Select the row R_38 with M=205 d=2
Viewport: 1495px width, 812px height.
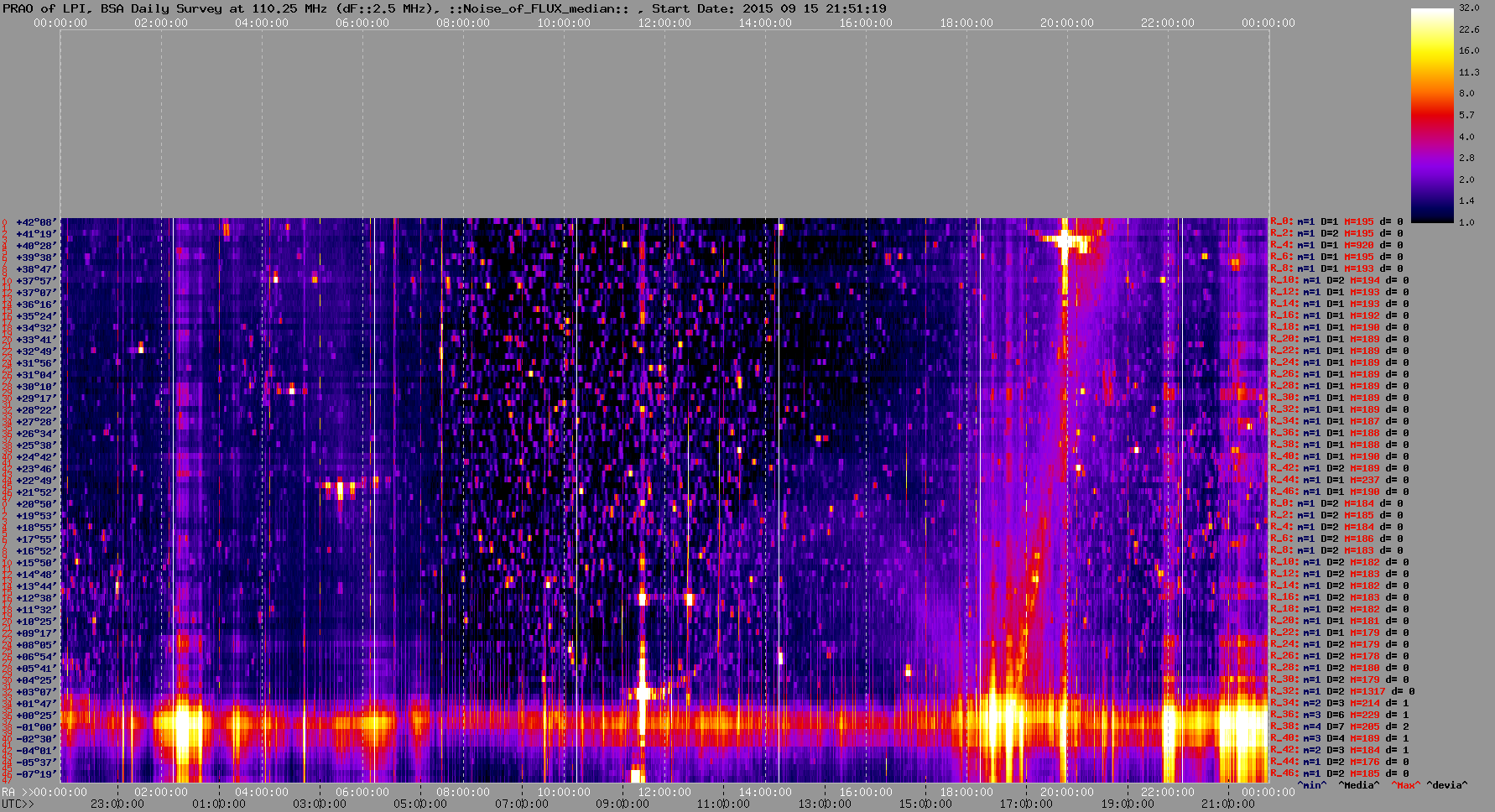click(1340, 726)
